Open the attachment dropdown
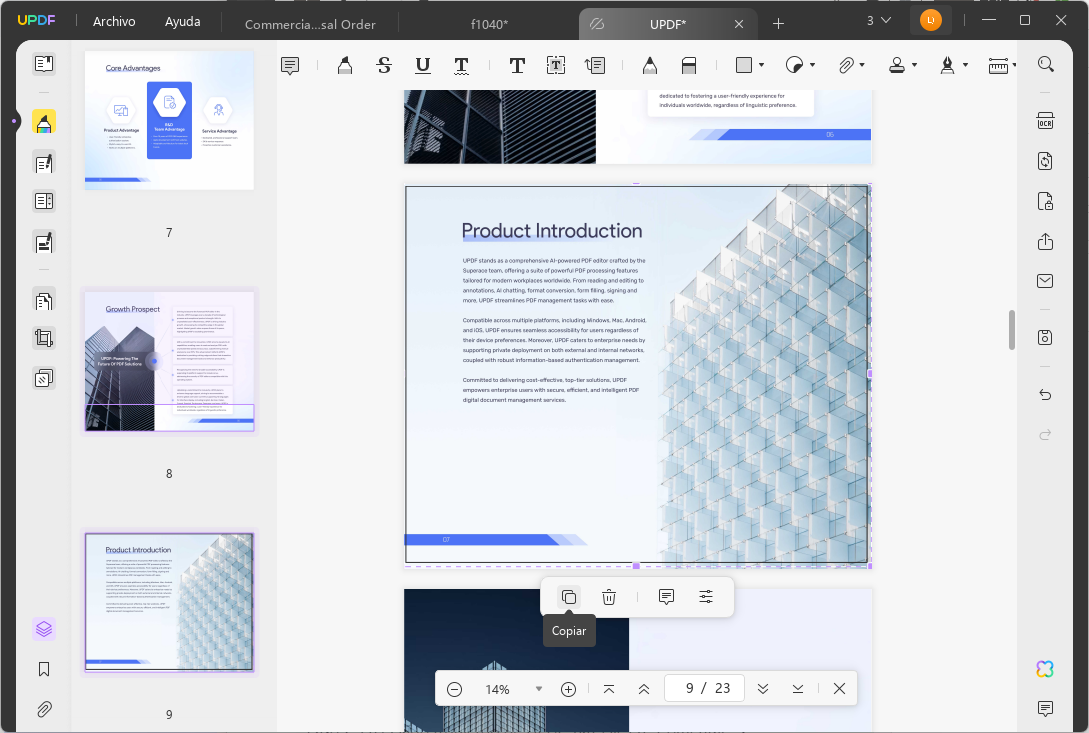The height and width of the screenshot is (733, 1089). [861, 65]
